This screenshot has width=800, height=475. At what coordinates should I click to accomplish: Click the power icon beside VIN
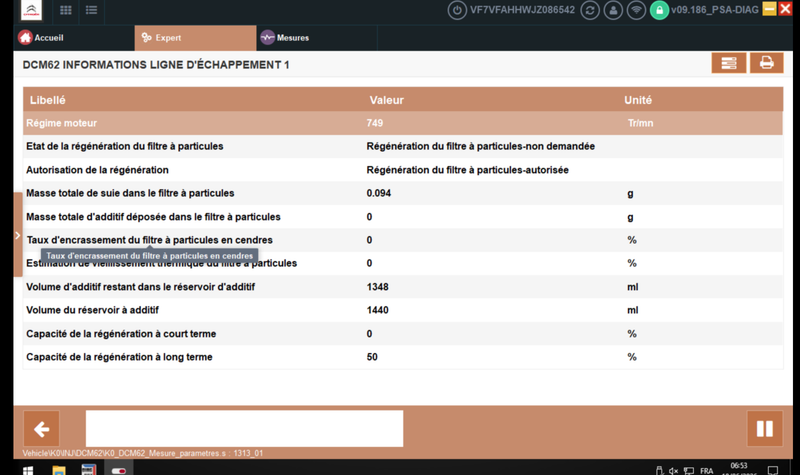[x=457, y=10]
